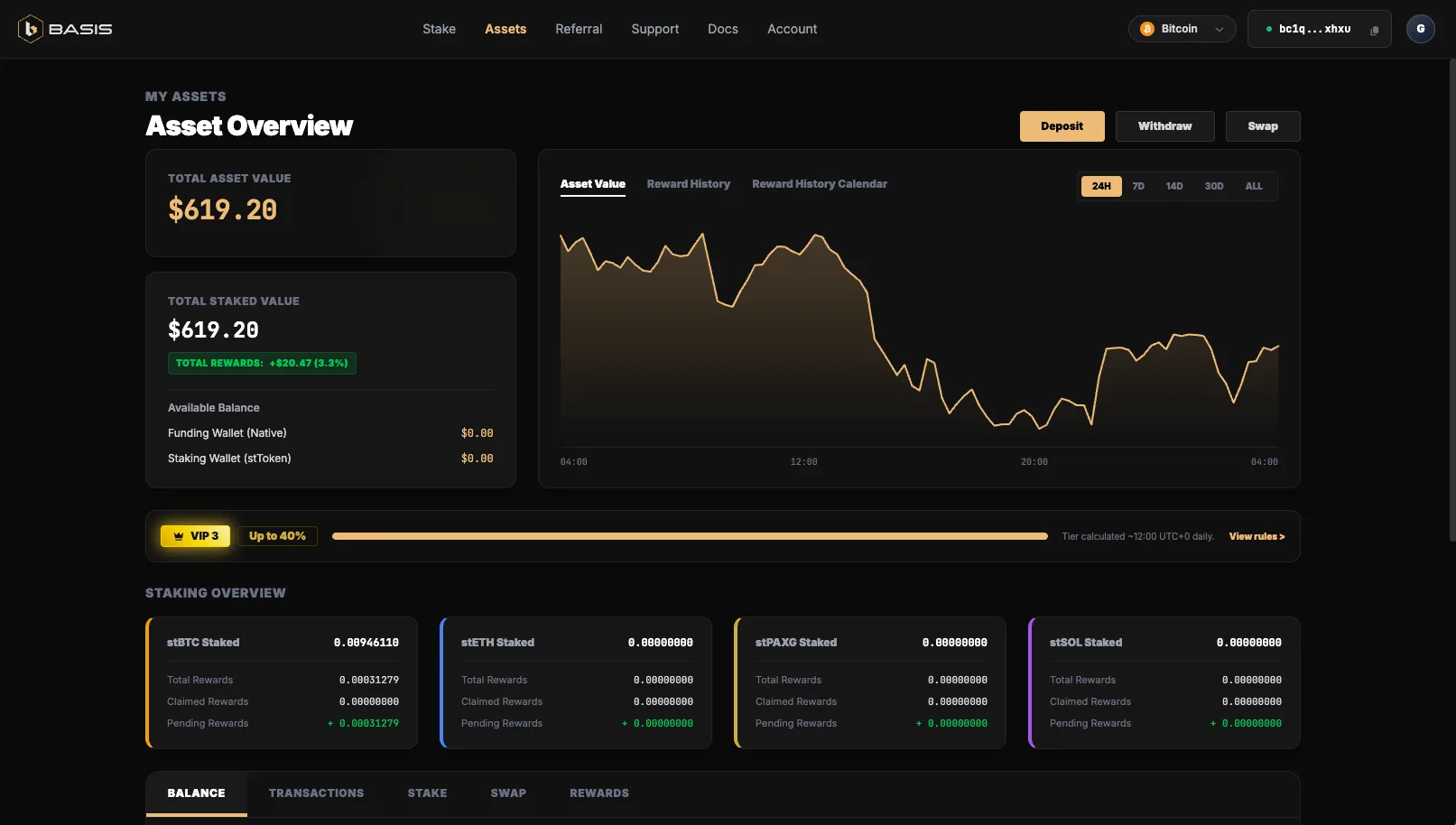
Task: Click the stBTC staked amount 0.00946110
Action: click(x=366, y=643)
